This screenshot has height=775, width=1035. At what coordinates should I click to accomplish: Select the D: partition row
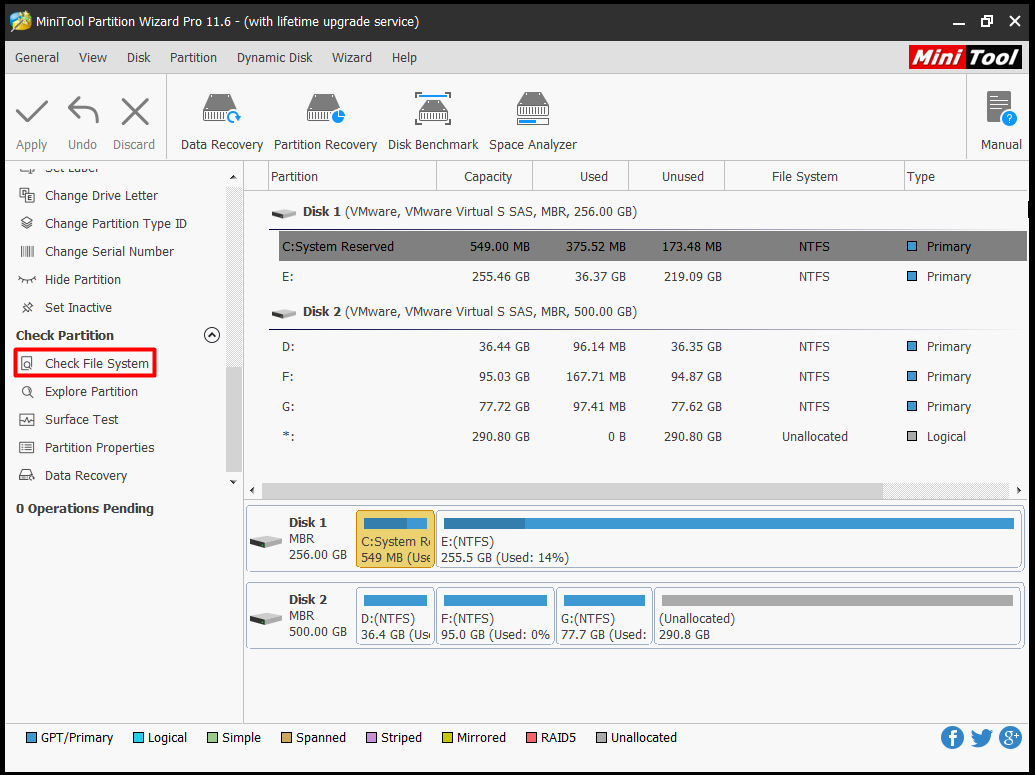[x=652, y=347]
